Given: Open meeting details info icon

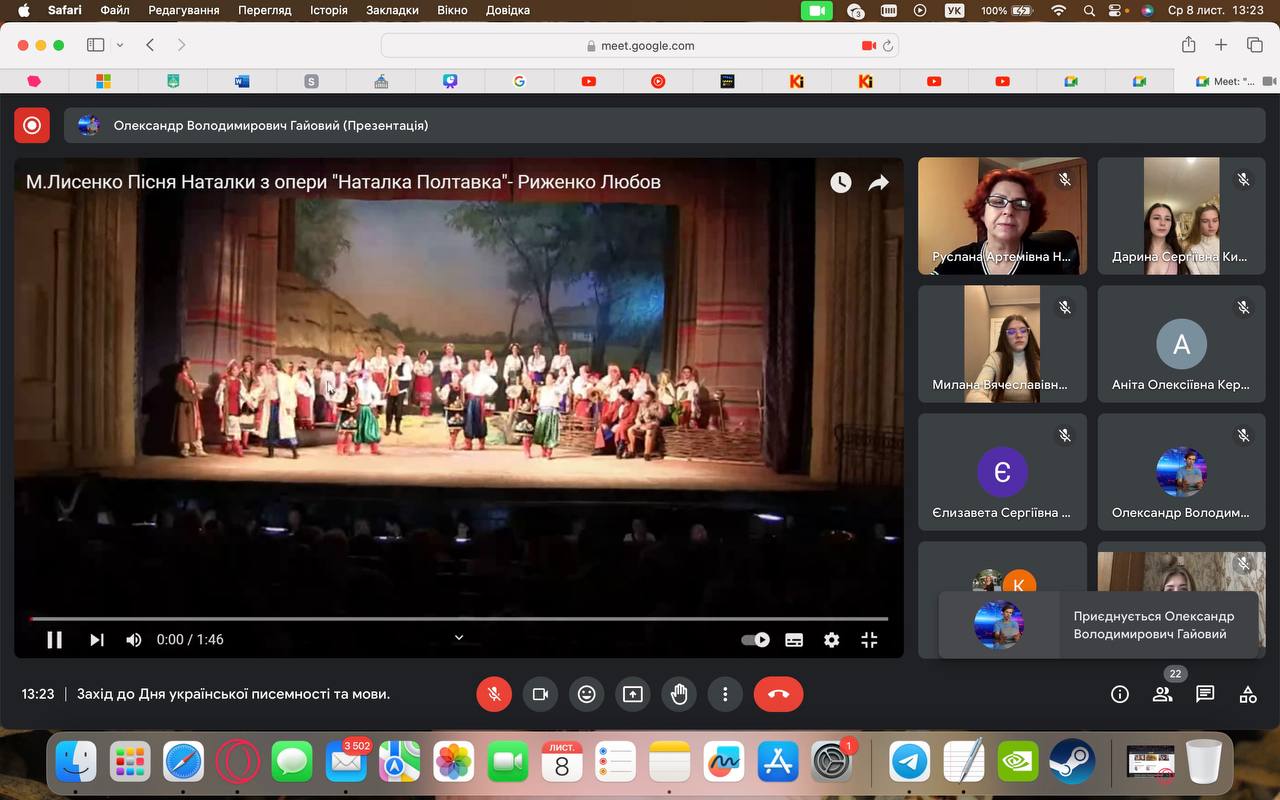Looking at the screenshot, I should pos(1119,694).
